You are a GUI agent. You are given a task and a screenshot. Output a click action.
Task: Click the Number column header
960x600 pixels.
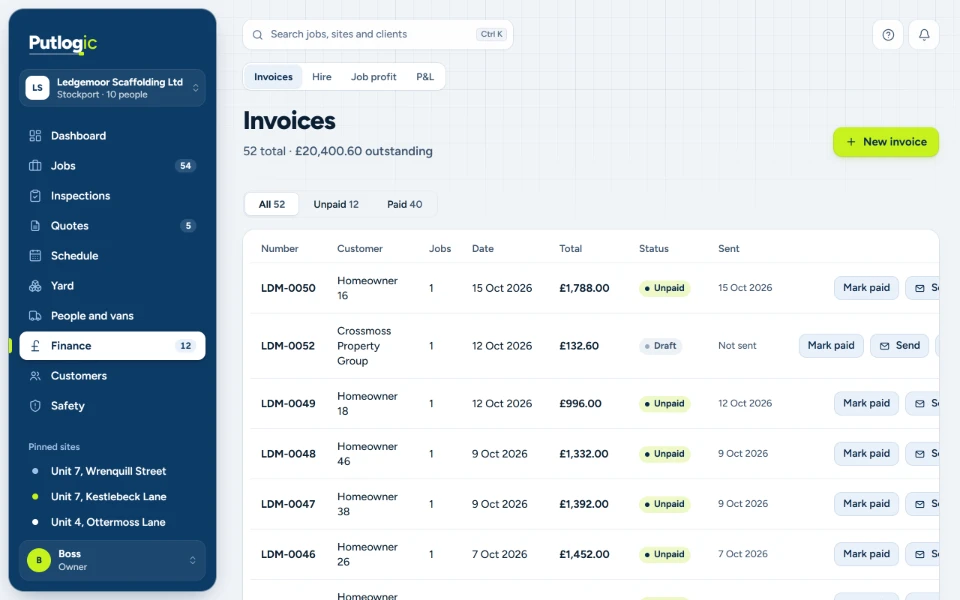click(280, 249)
